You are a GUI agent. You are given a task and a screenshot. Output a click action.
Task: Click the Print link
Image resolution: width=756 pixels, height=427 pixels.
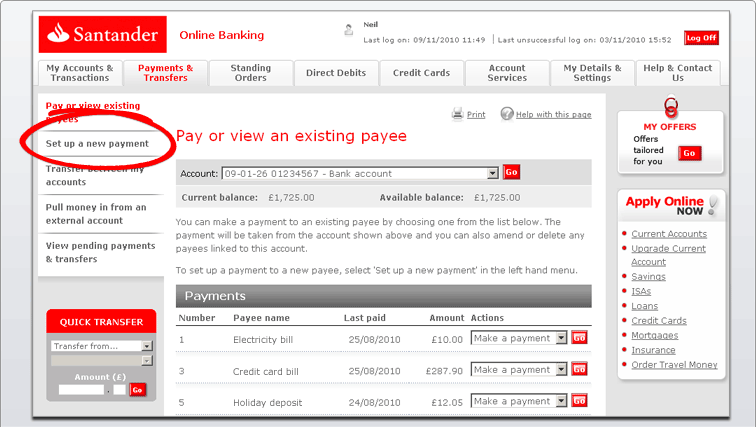[x=476, y=115]
